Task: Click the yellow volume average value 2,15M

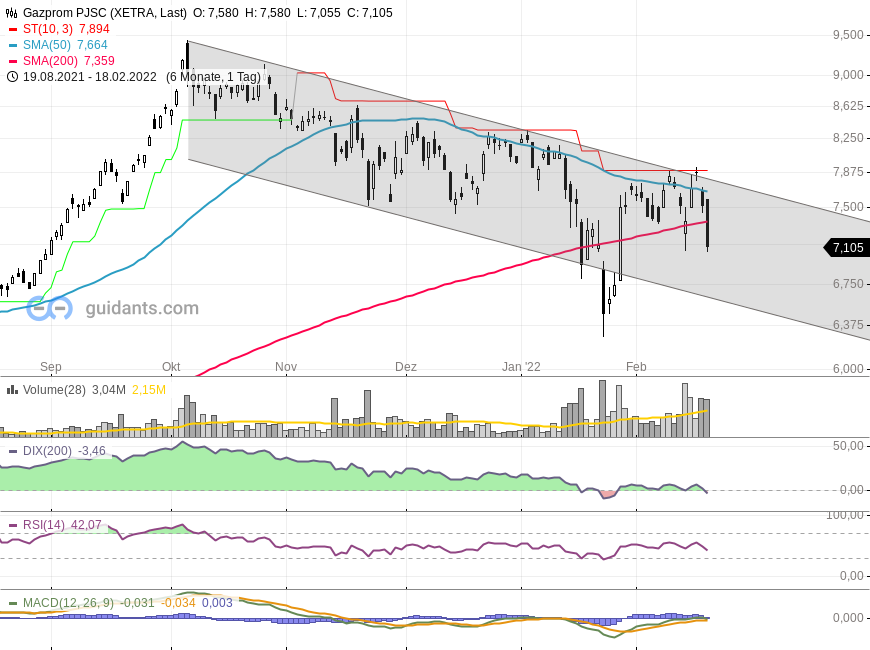Action: [x=149, y=390]
